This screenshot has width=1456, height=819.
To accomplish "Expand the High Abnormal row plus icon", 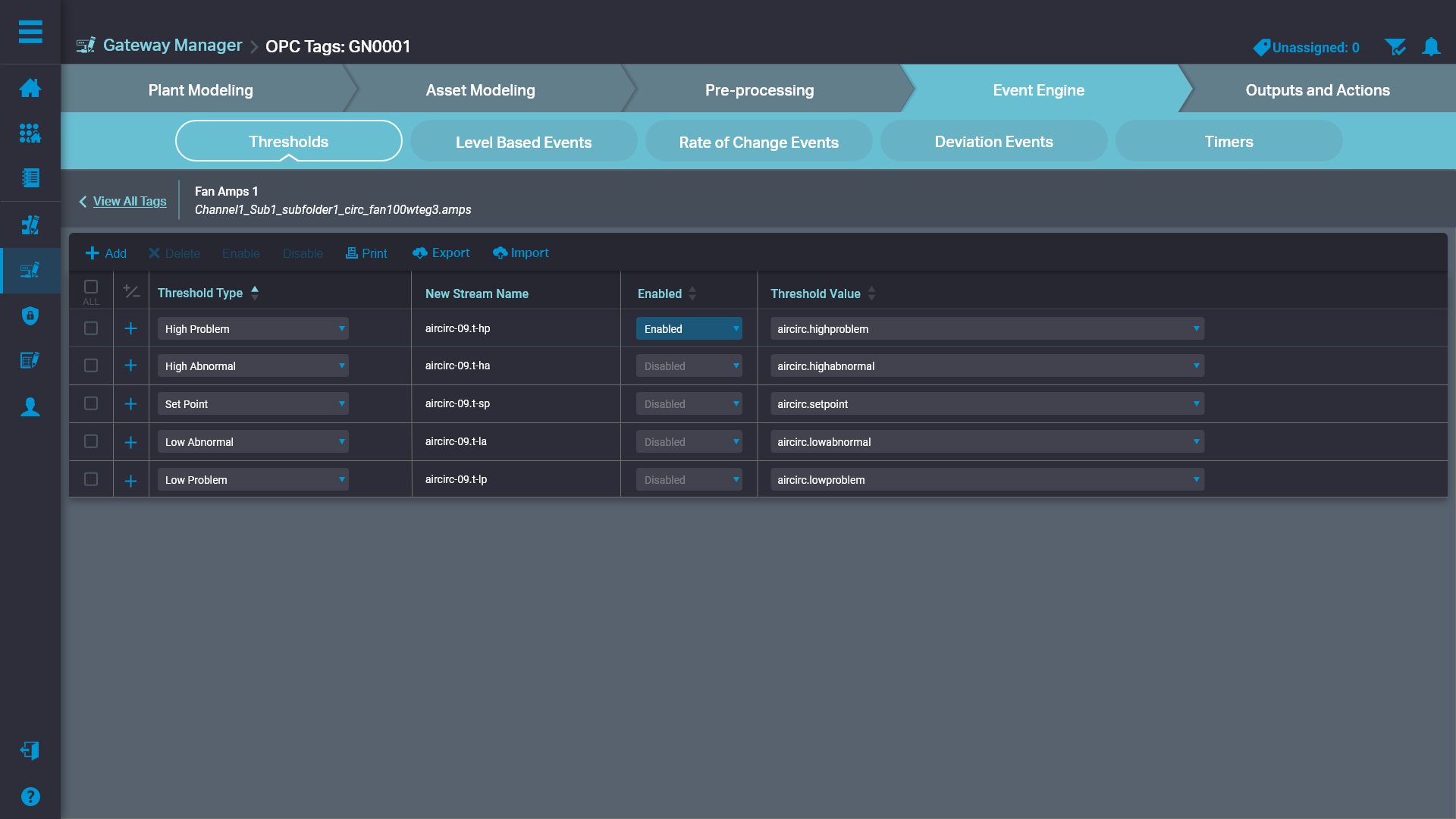I will 130,366.
